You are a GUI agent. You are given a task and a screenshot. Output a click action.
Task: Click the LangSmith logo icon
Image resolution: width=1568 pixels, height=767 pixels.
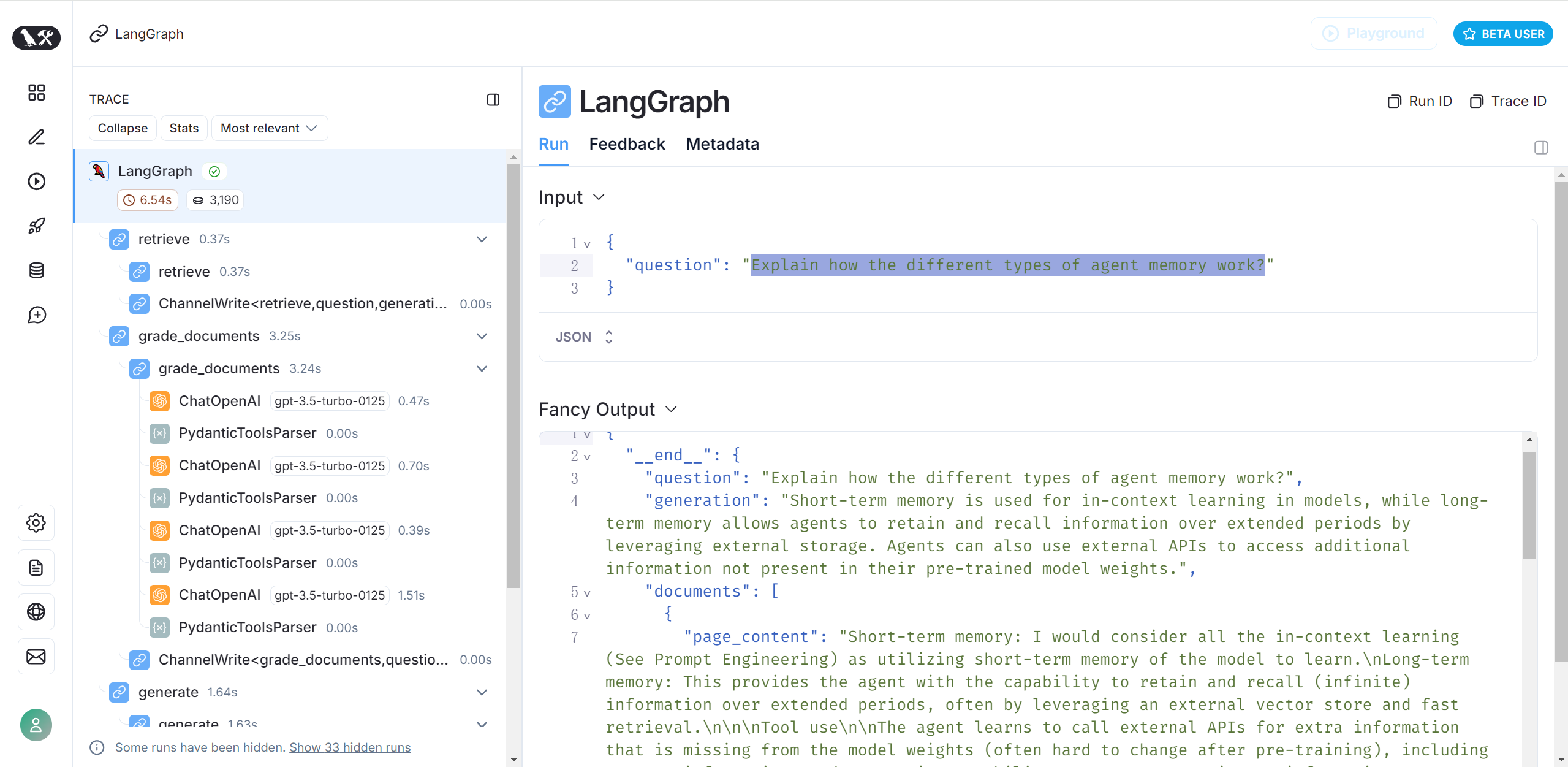pos(36,37)
